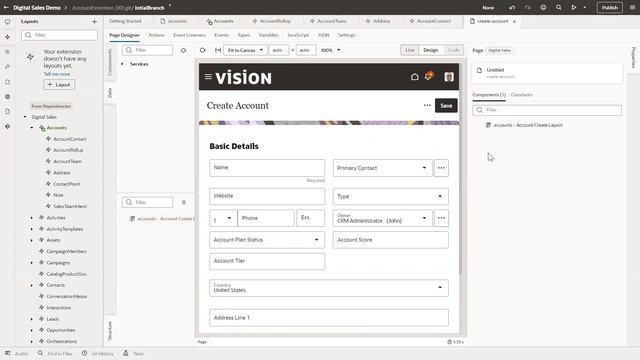The image size is (640, 360).
Task: Click the reload page icon in designer toolbar
Action: point(202,50)
